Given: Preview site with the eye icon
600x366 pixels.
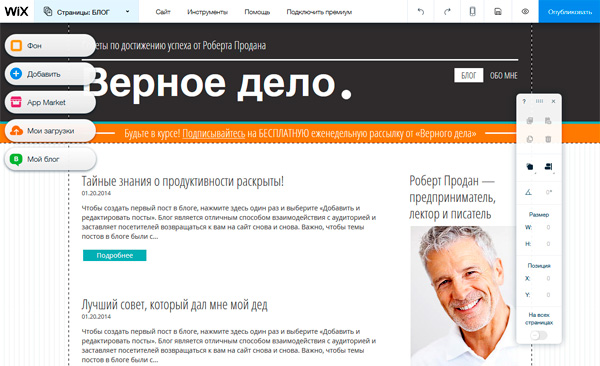Looking at the screenshot, I should 525,11.
